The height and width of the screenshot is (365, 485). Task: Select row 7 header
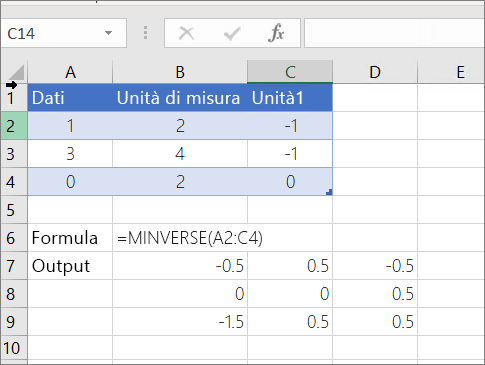pos(14,266)
